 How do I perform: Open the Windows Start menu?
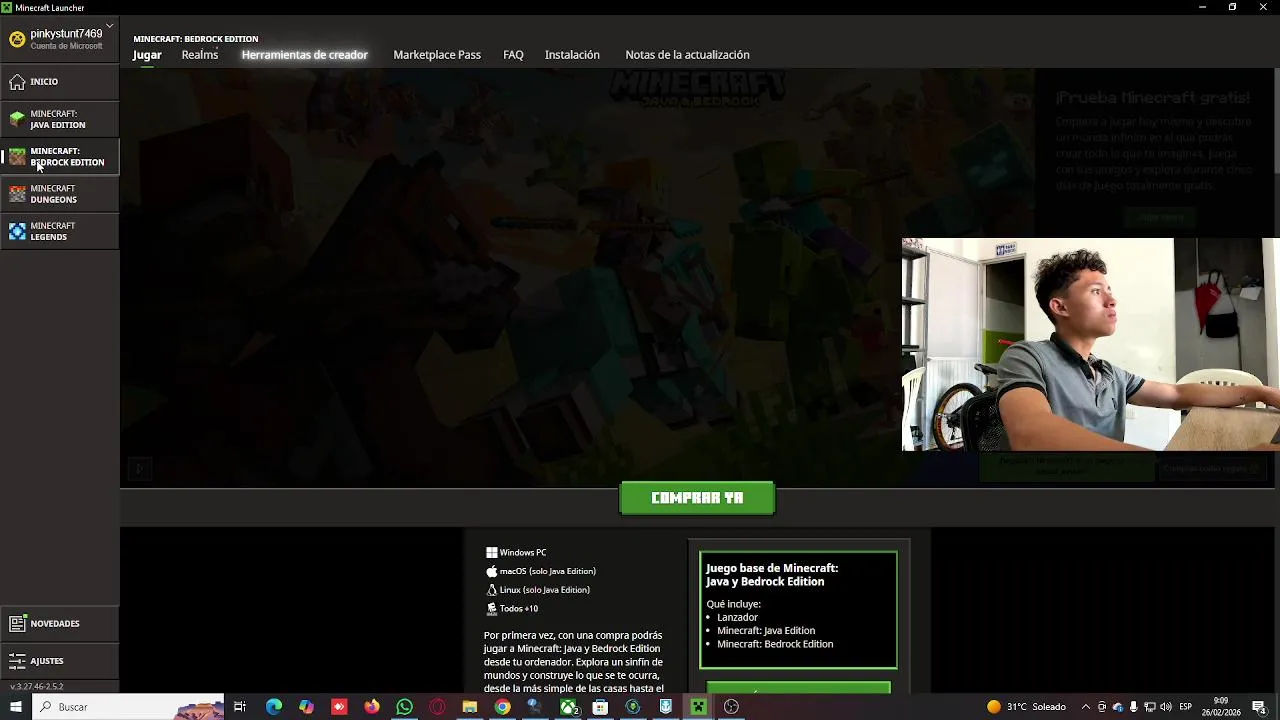(15, 707)
